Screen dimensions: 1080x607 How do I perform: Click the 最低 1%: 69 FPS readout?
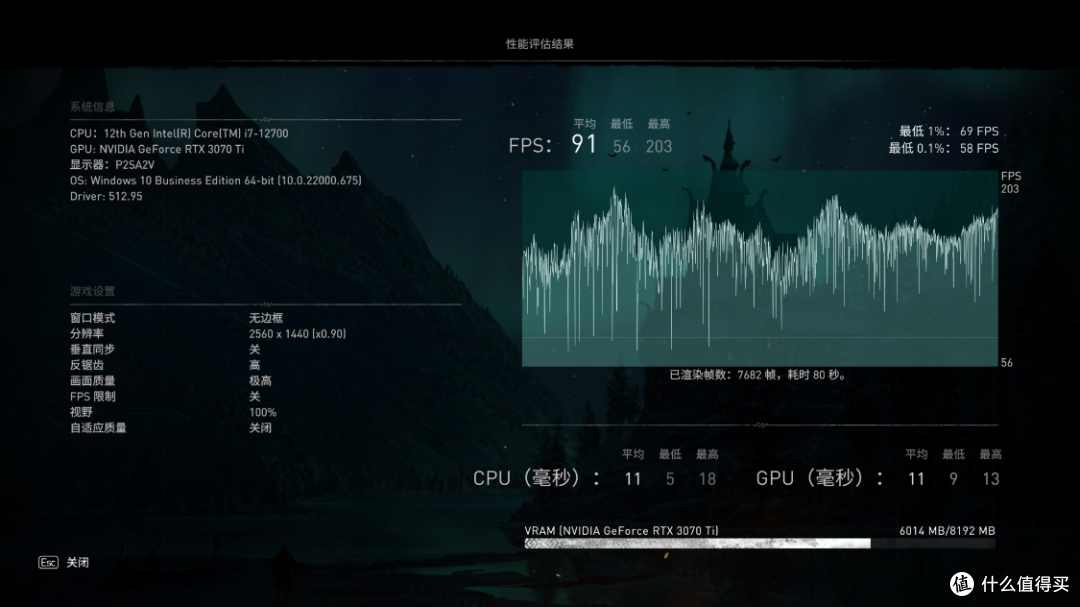[x=948, y=132]
